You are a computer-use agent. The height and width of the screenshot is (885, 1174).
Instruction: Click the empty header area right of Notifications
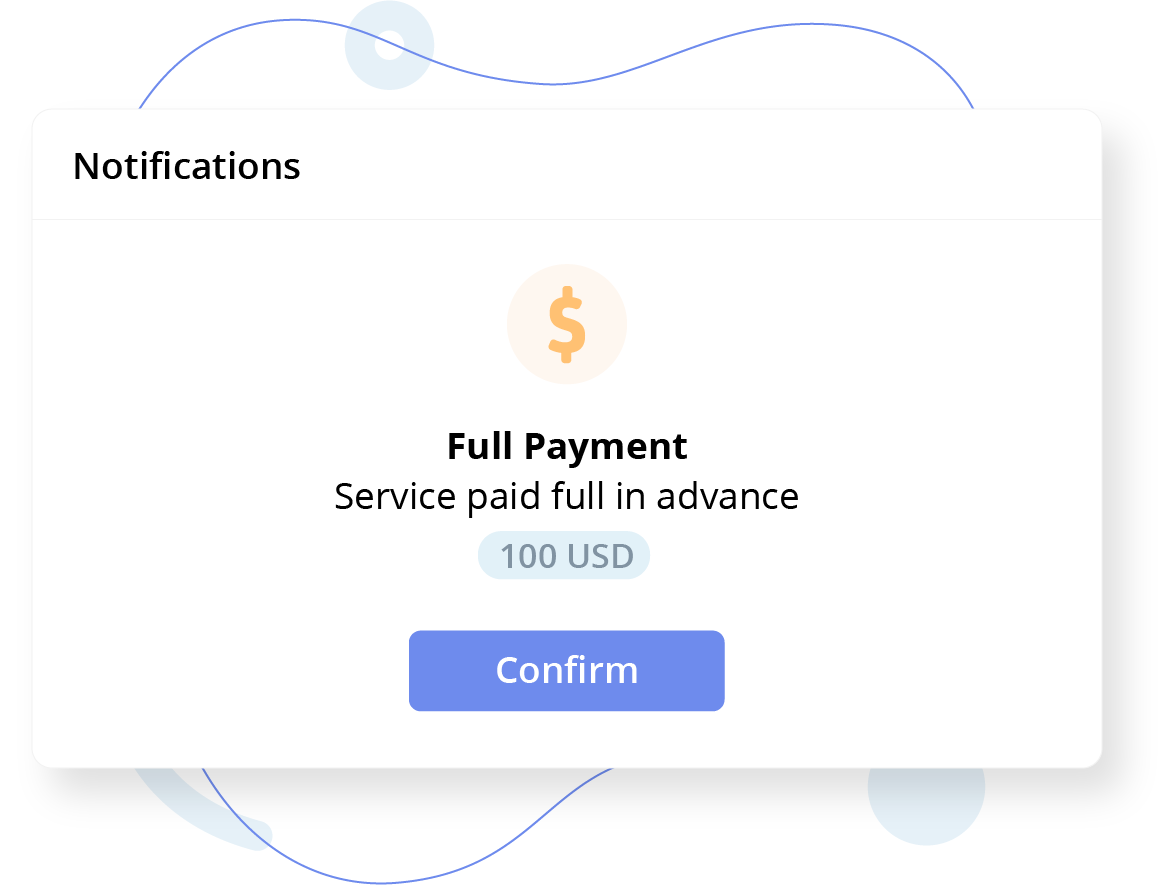[x=700, y=166]
